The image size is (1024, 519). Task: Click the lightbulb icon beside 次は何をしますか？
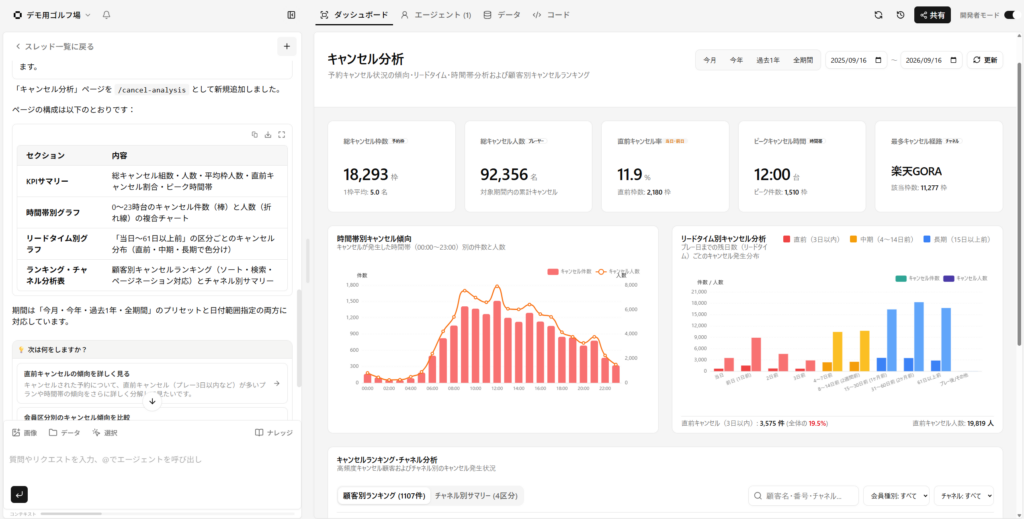click(21, 349)
